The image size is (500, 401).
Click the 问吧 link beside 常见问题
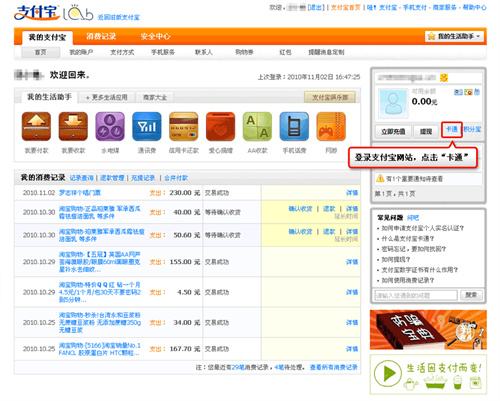click(413, 218)
